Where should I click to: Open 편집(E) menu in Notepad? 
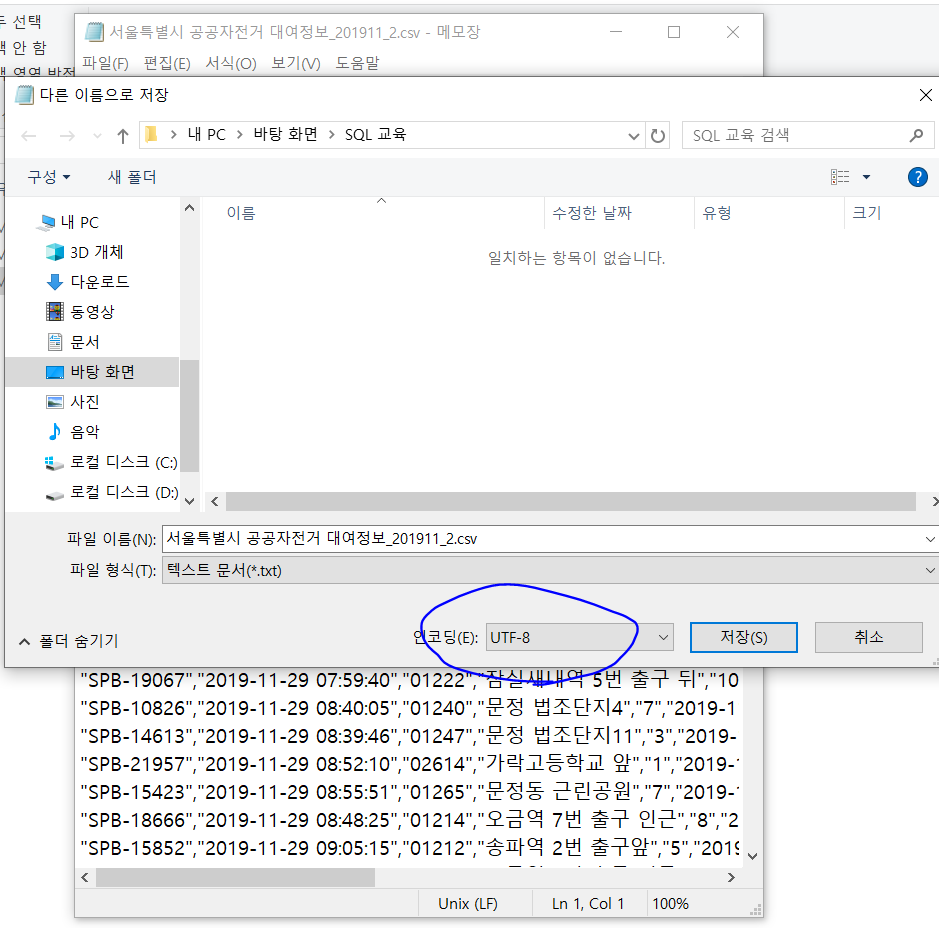click(167, 63)
